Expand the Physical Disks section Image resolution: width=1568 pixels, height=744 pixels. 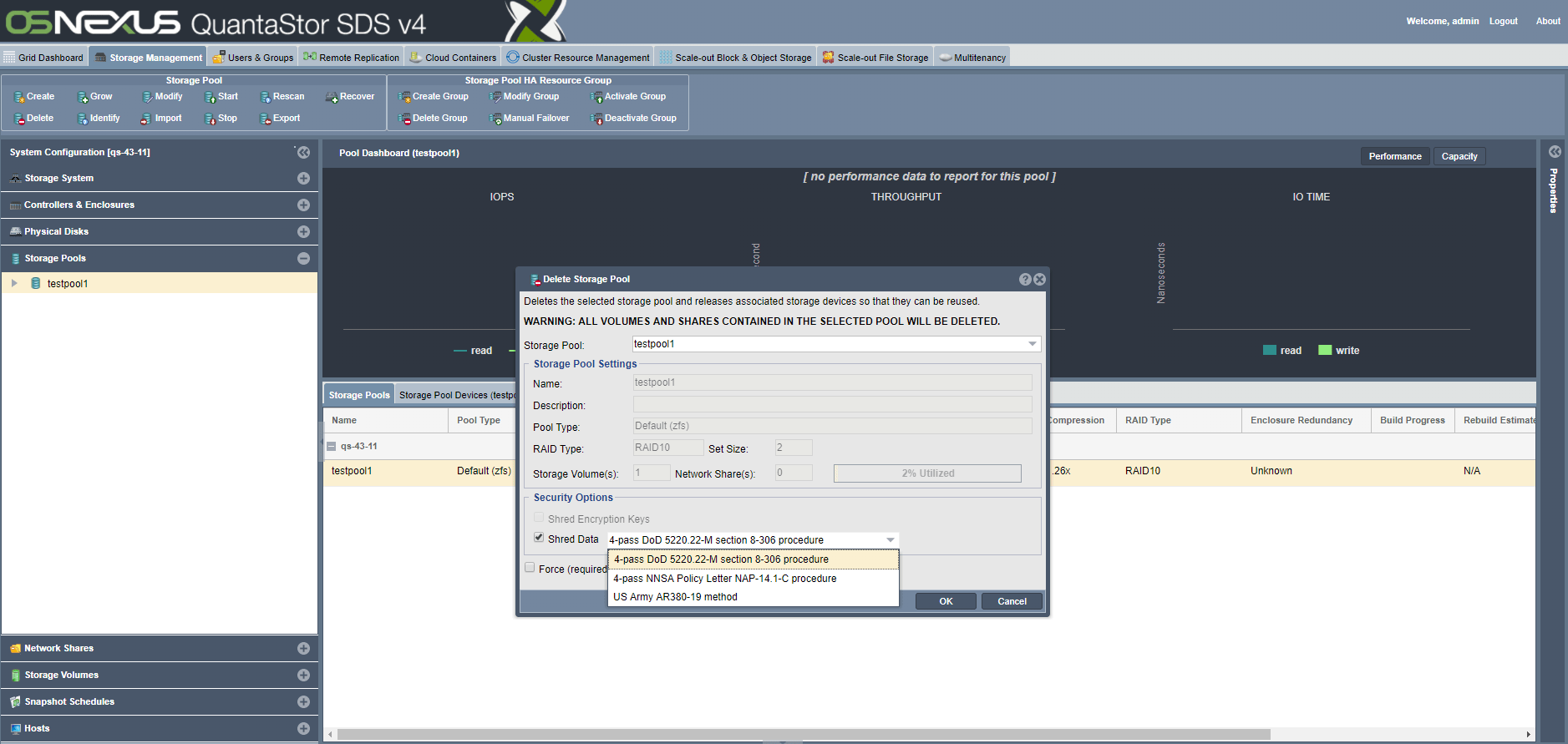(303, 231)
